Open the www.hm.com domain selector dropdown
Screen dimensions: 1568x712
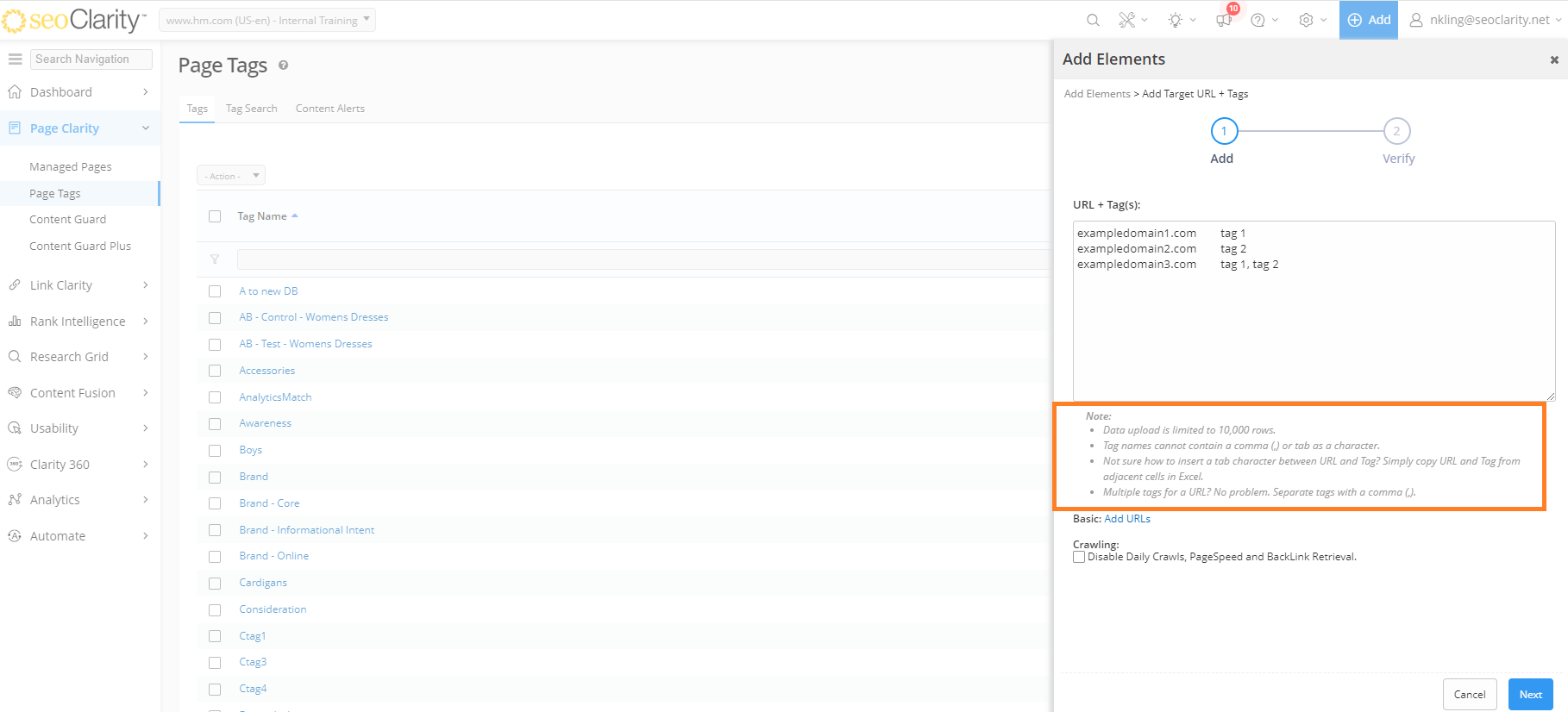267,20
